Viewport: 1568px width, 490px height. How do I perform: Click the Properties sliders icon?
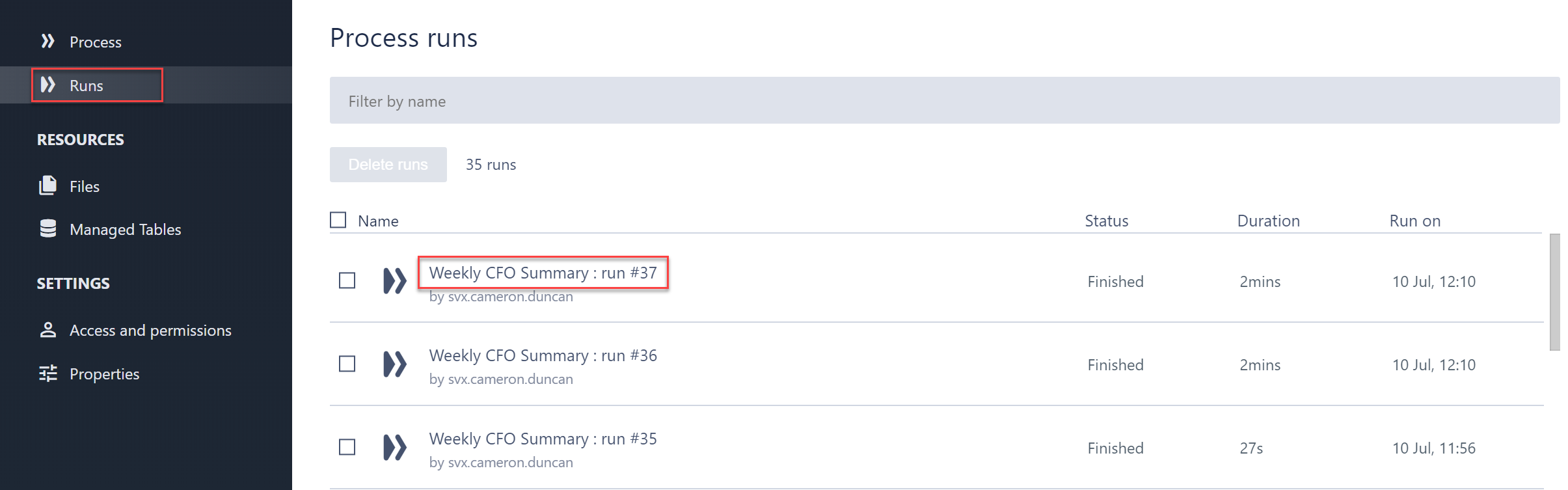(47, 374)
